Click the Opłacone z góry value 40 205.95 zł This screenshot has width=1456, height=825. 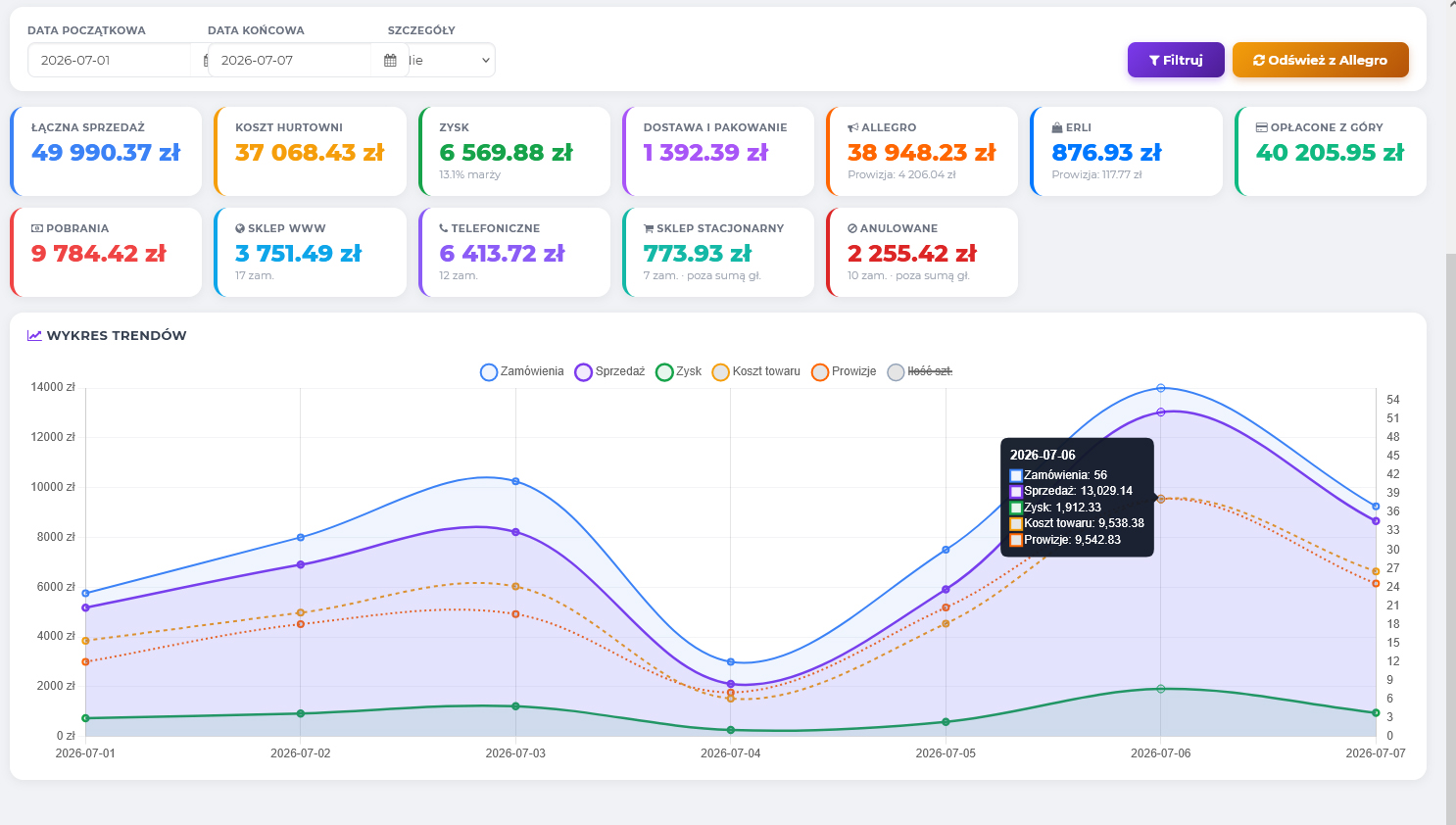coord(1330,153)
